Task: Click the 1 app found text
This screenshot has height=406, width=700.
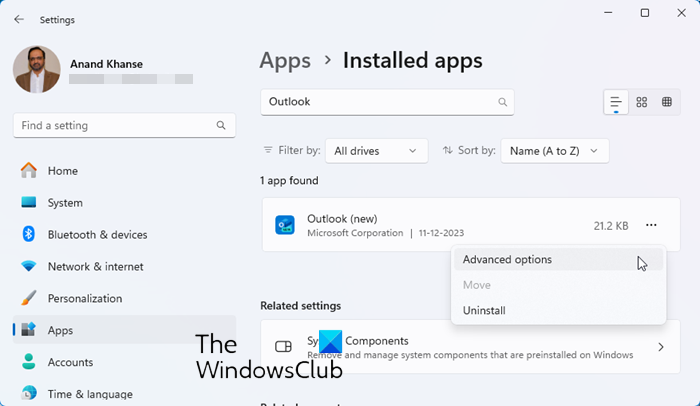Action: click(289, 180)
